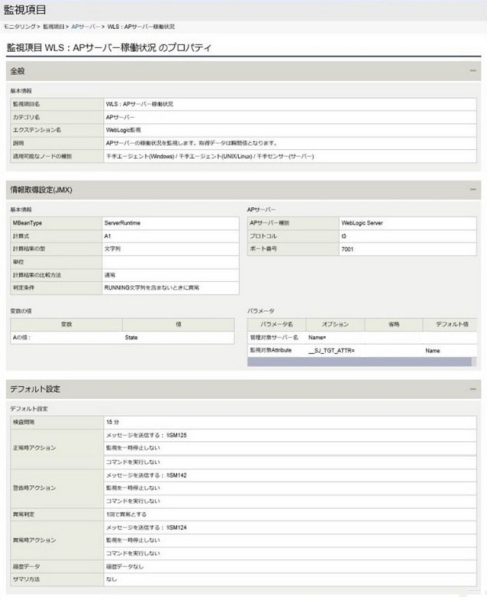This screenshot has width=487, height=600.
Task: Click the オプション column header
Action: [335, 324]
